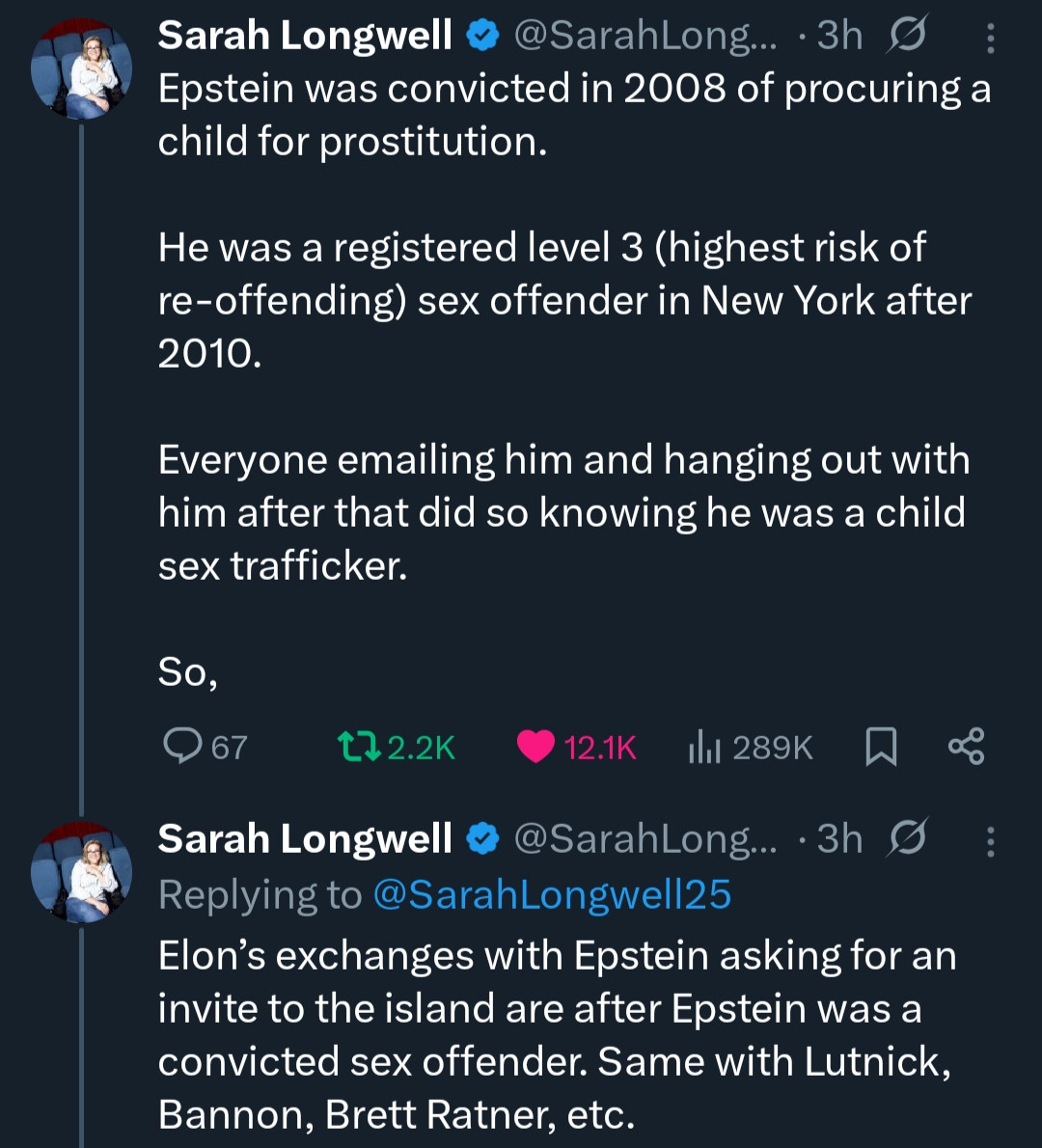This screenshot has height=1148, width=1042.
Task: Open three-dot menu on first tweet
Action: point(990,37)
